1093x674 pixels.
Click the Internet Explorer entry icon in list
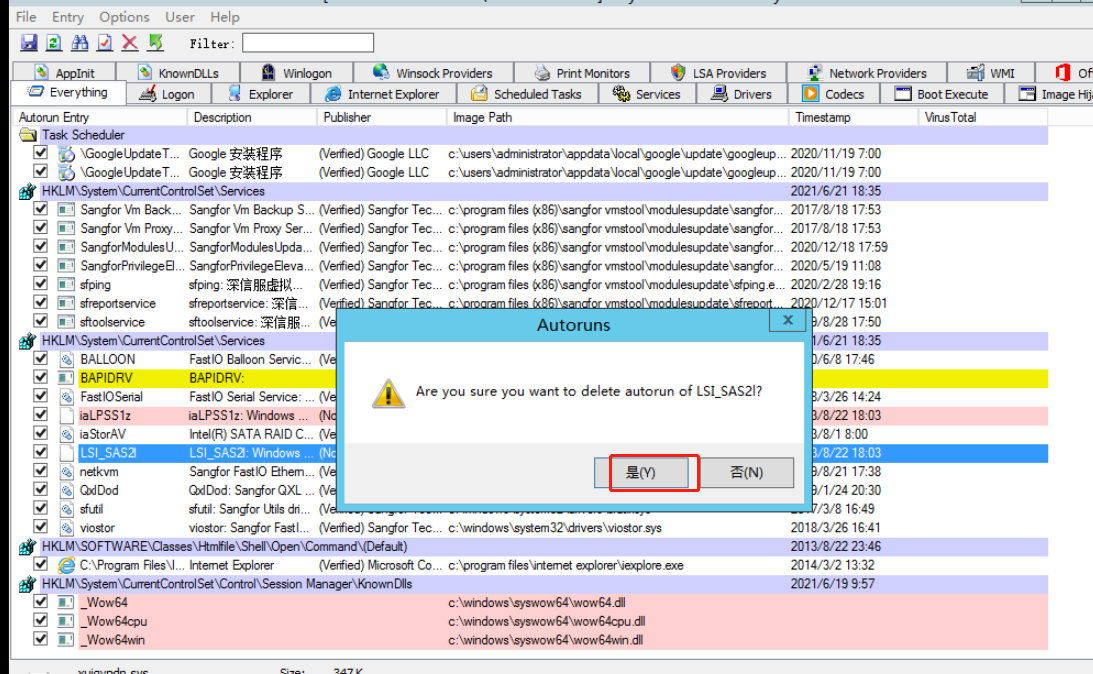point(67,565)
